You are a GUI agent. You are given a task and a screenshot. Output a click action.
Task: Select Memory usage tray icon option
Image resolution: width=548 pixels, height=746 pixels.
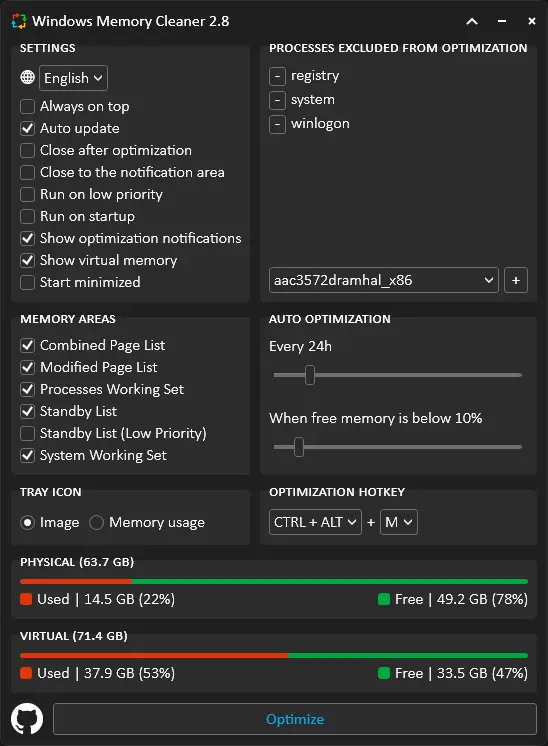pos(97,522)
